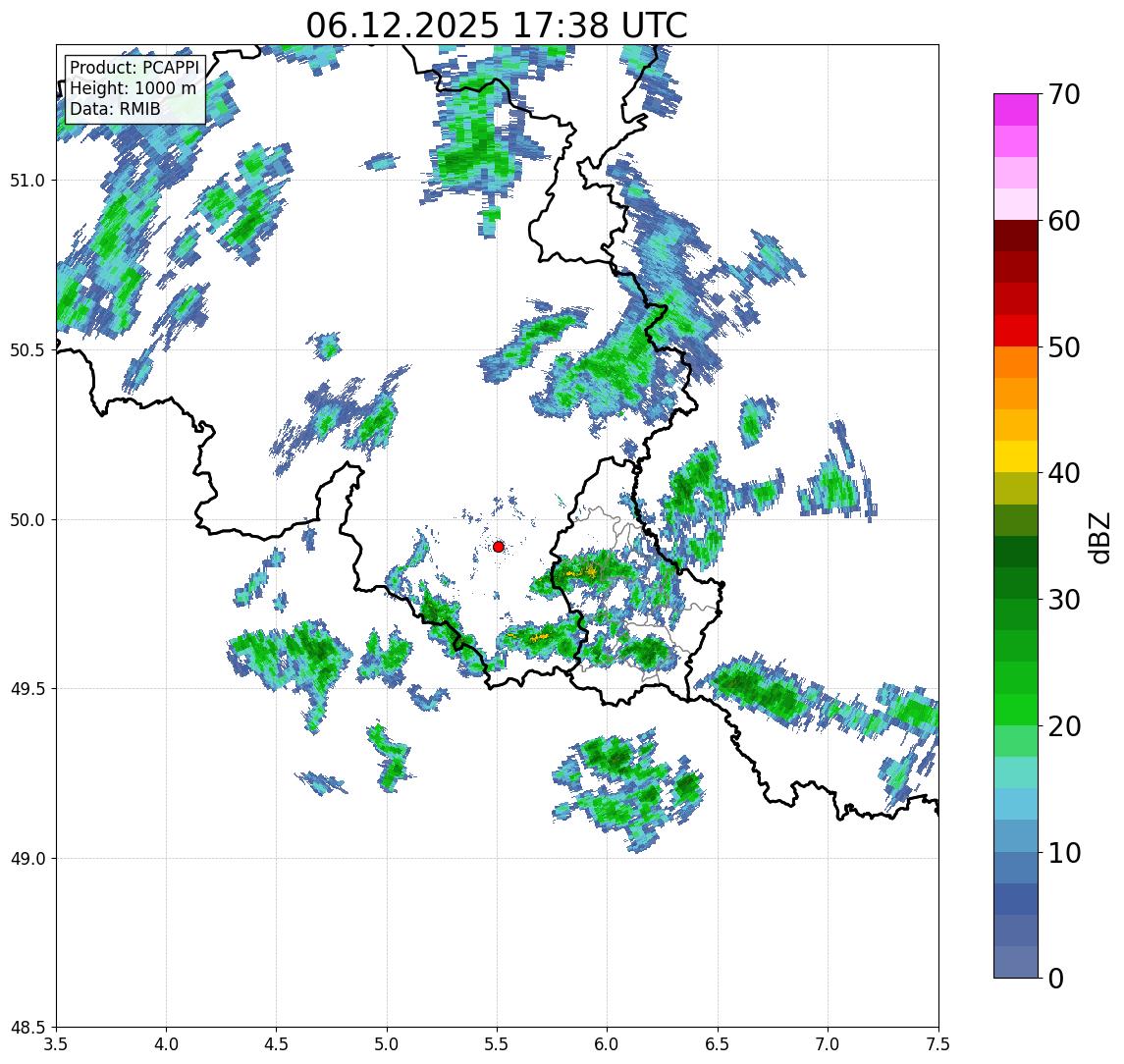
Task: Click the colorbar tick label 20
Action: point(1063,725)
